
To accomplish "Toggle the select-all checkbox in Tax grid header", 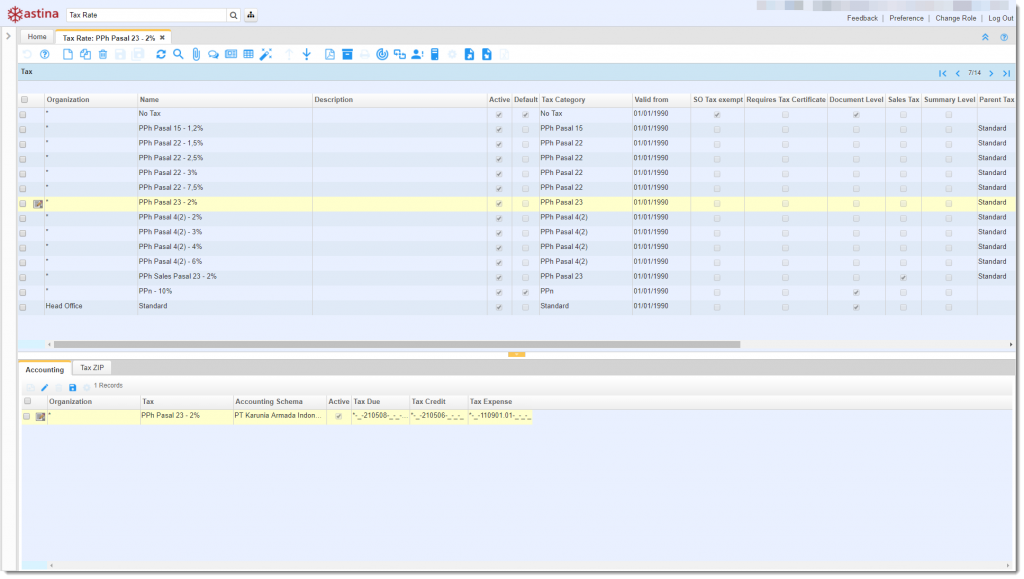I will tap(23, 100).
